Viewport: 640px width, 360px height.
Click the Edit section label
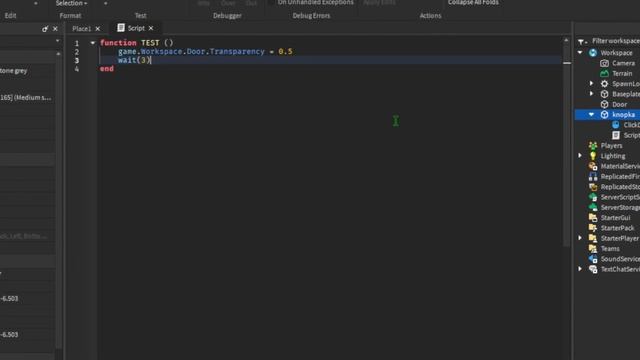coord(11,16)
